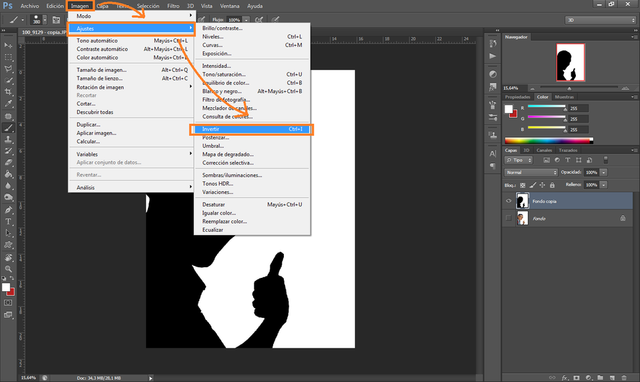Open the Archivo menu
640x382 pixels.
pos(29,6)
